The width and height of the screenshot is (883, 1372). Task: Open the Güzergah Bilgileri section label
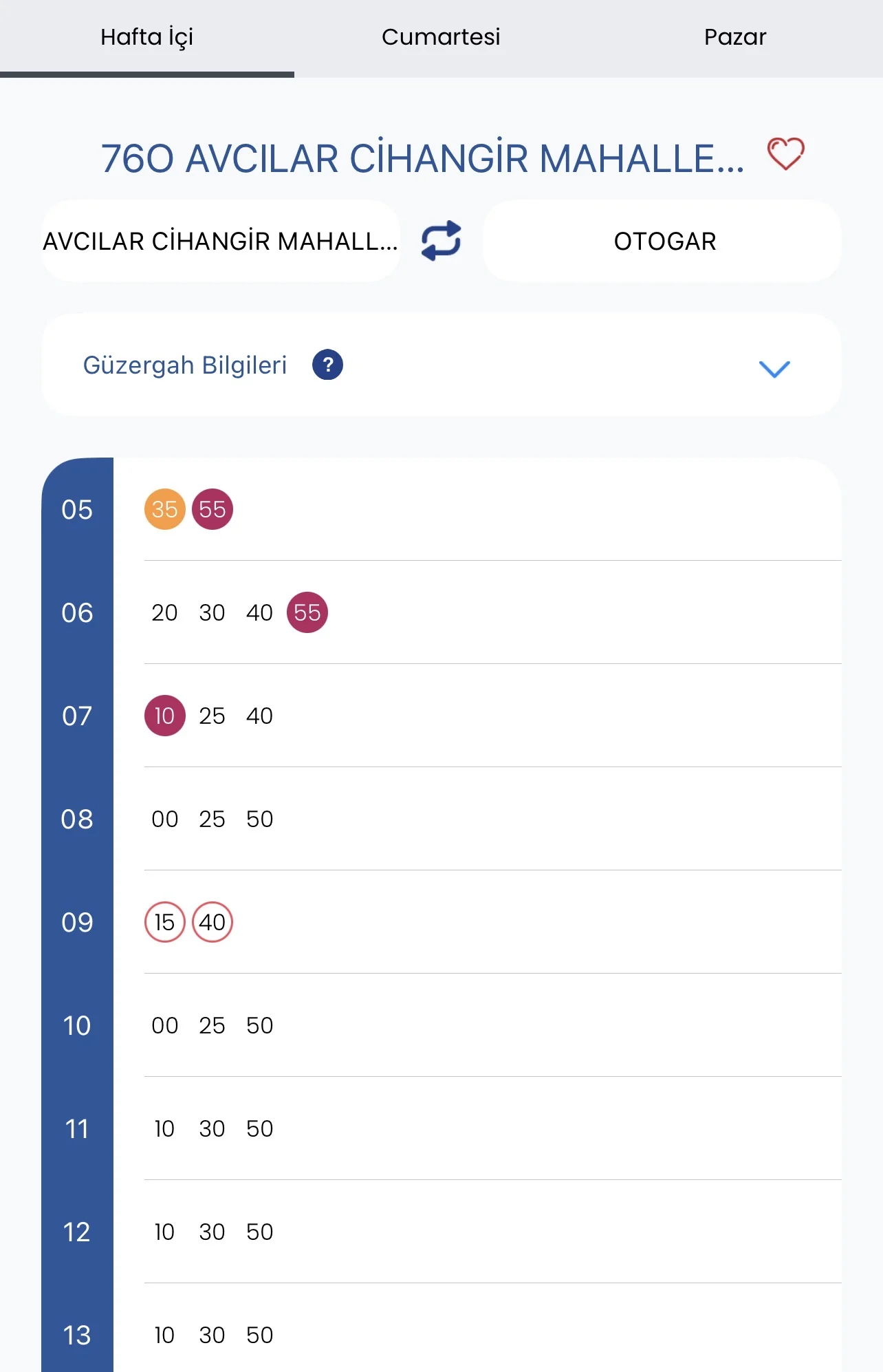tap(184, 365)
